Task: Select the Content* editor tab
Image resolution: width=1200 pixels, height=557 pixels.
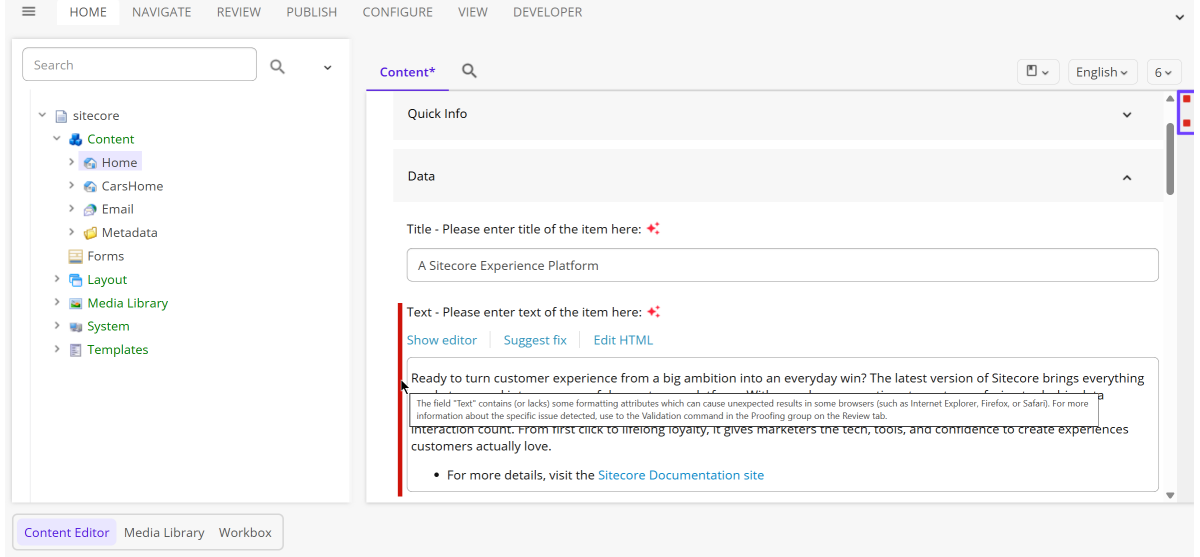Action: click(408, 72)
